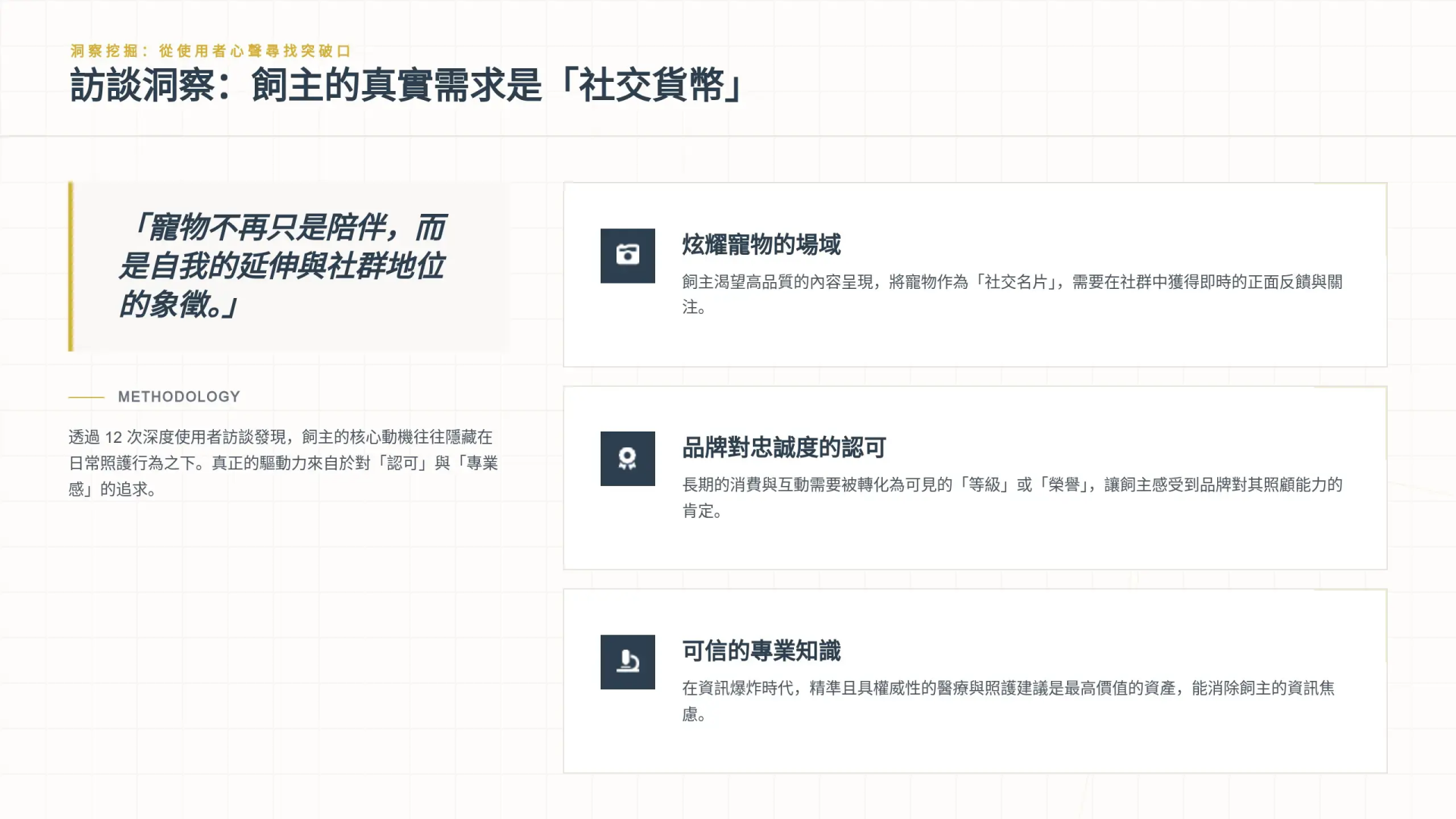Click the METHODOLOGY label
Viewport: 1456px width, 819px height.
tap(179, 397)
